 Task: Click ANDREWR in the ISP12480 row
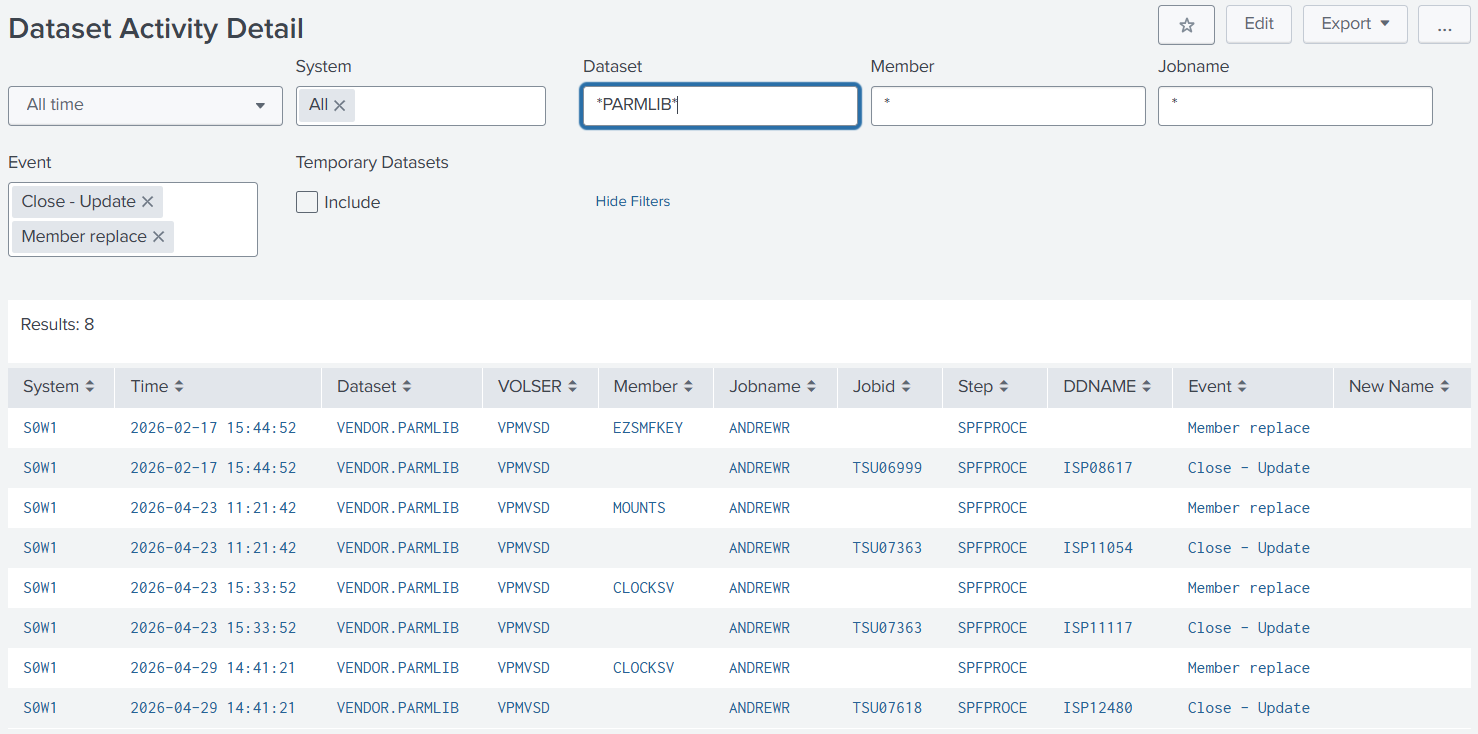click(759, 708)
